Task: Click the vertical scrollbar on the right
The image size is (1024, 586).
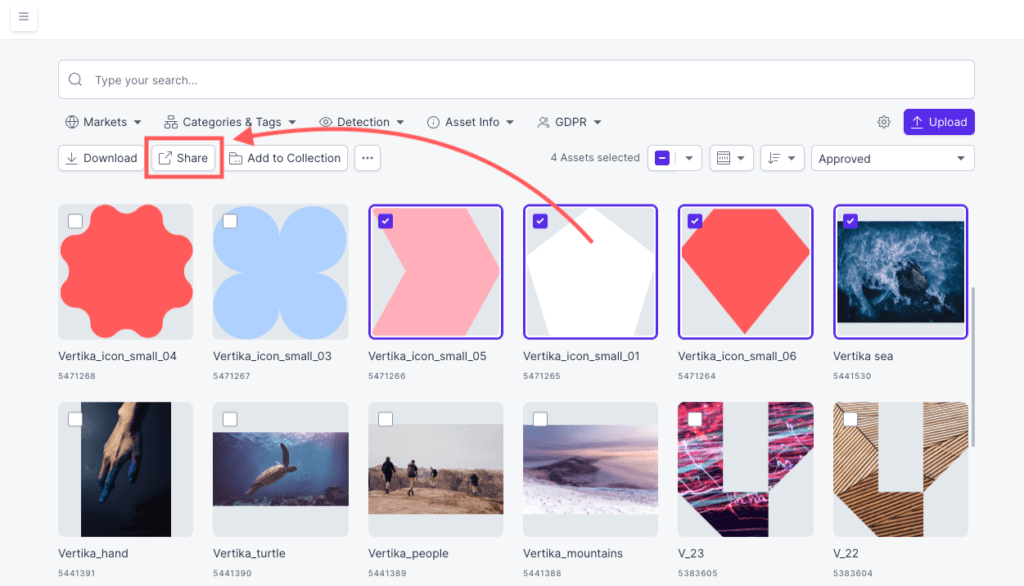Action: [972, 367]
